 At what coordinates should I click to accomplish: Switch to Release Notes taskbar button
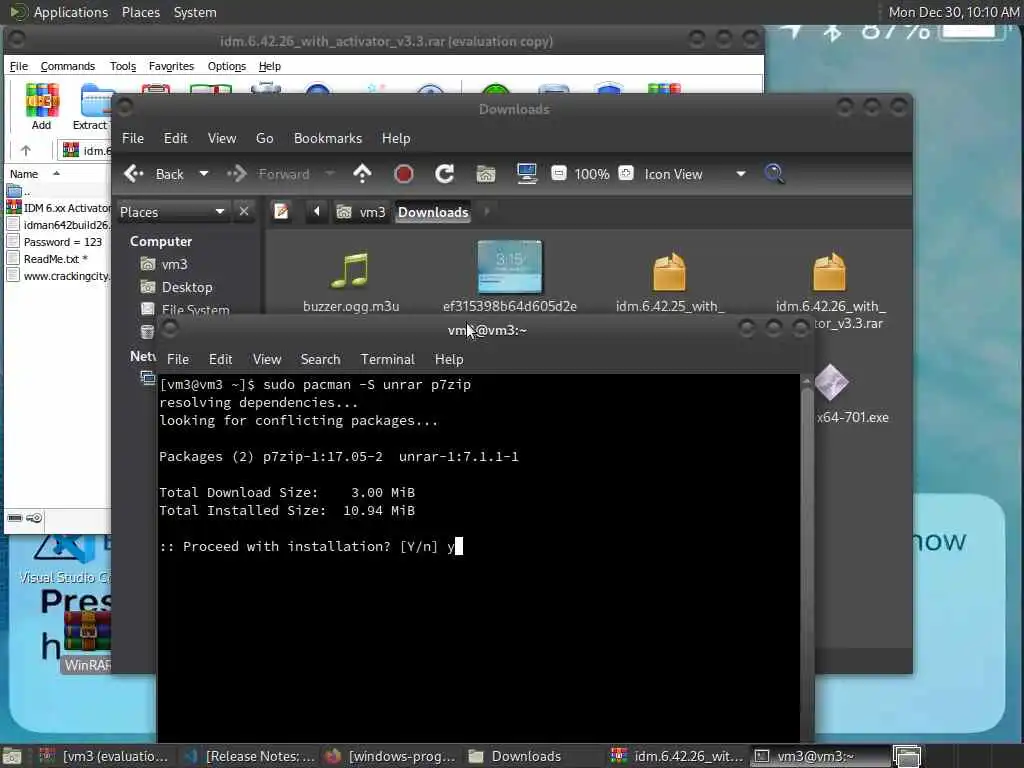tap(249, 756)
